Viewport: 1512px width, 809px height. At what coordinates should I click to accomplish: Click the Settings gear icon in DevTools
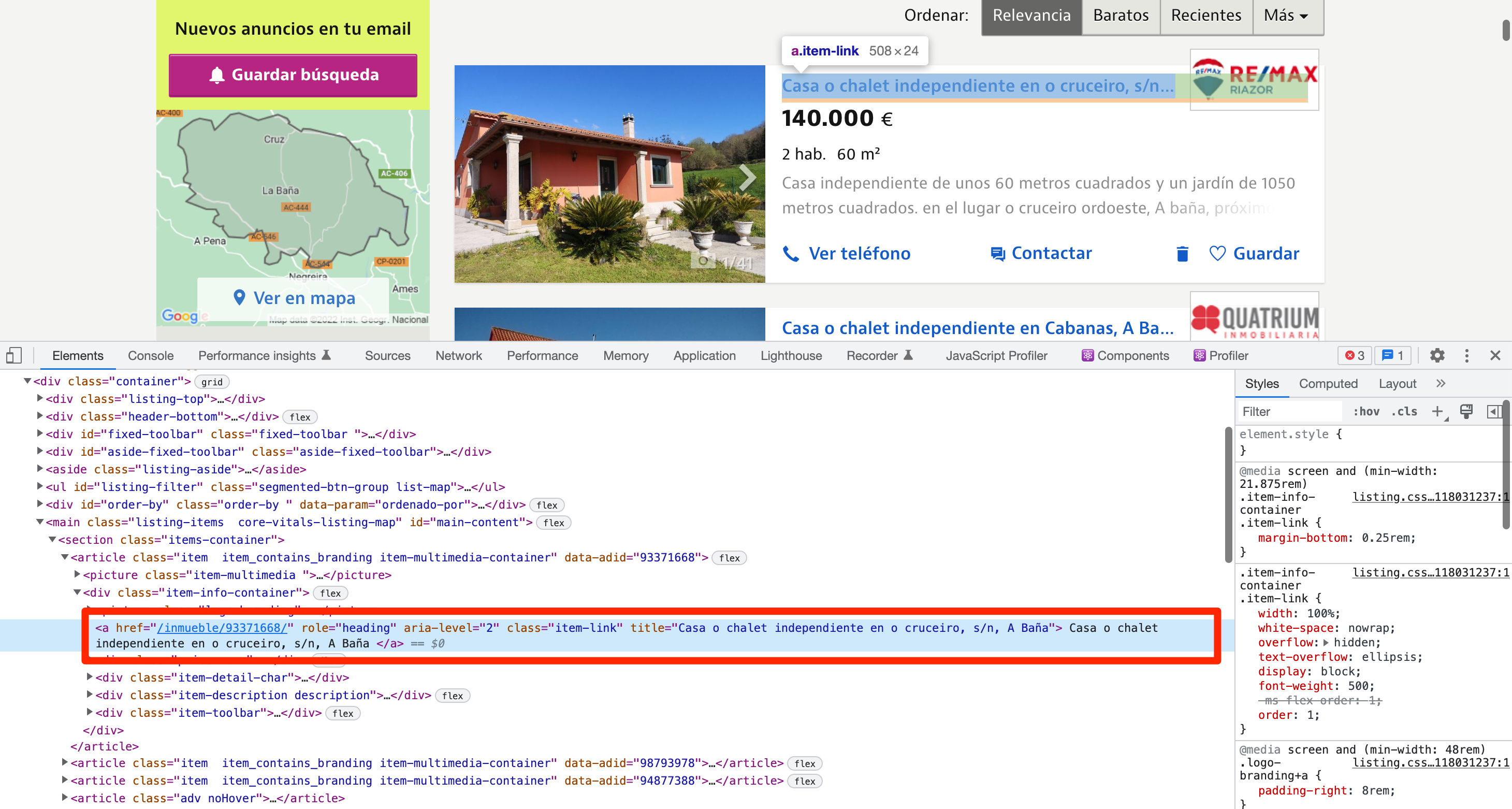1437,357
